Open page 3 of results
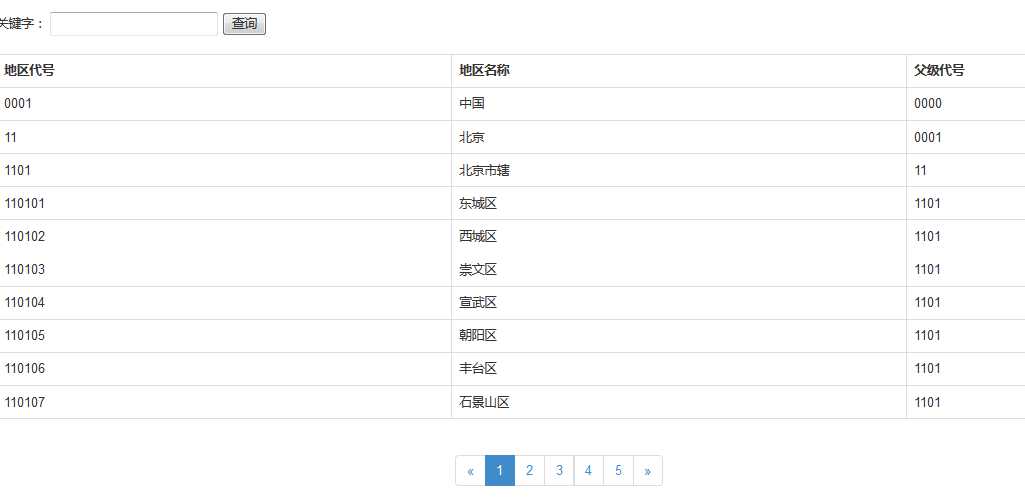The image size is (1025, 502). (559, 471)
